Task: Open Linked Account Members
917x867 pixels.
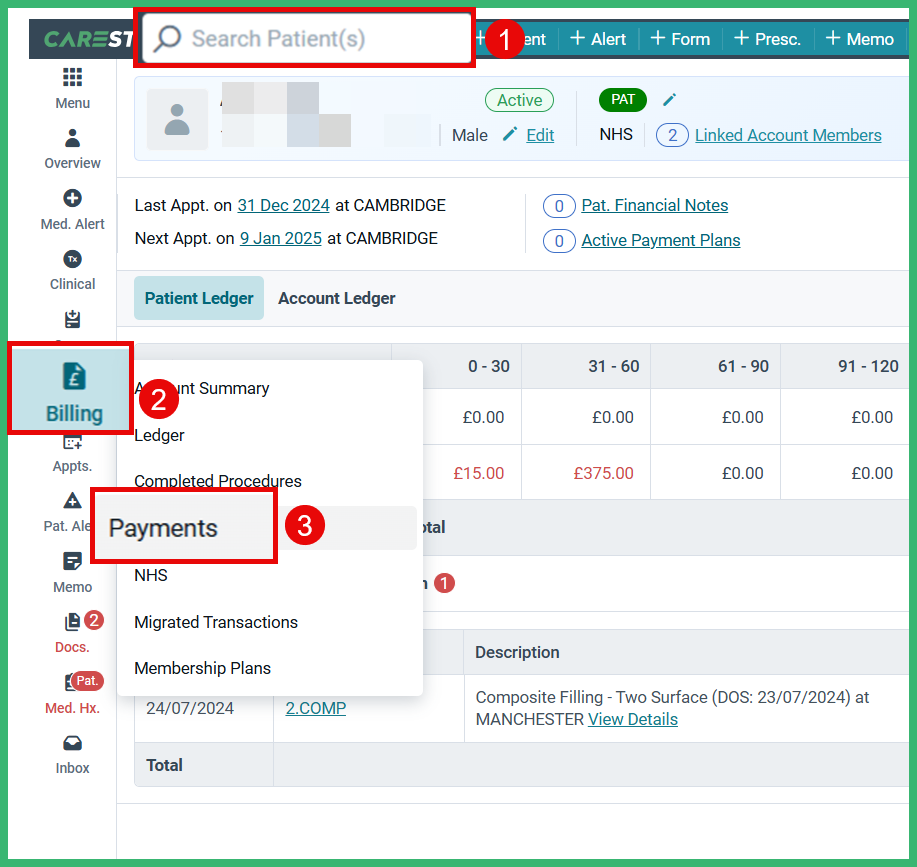Action: pos(790,135)
